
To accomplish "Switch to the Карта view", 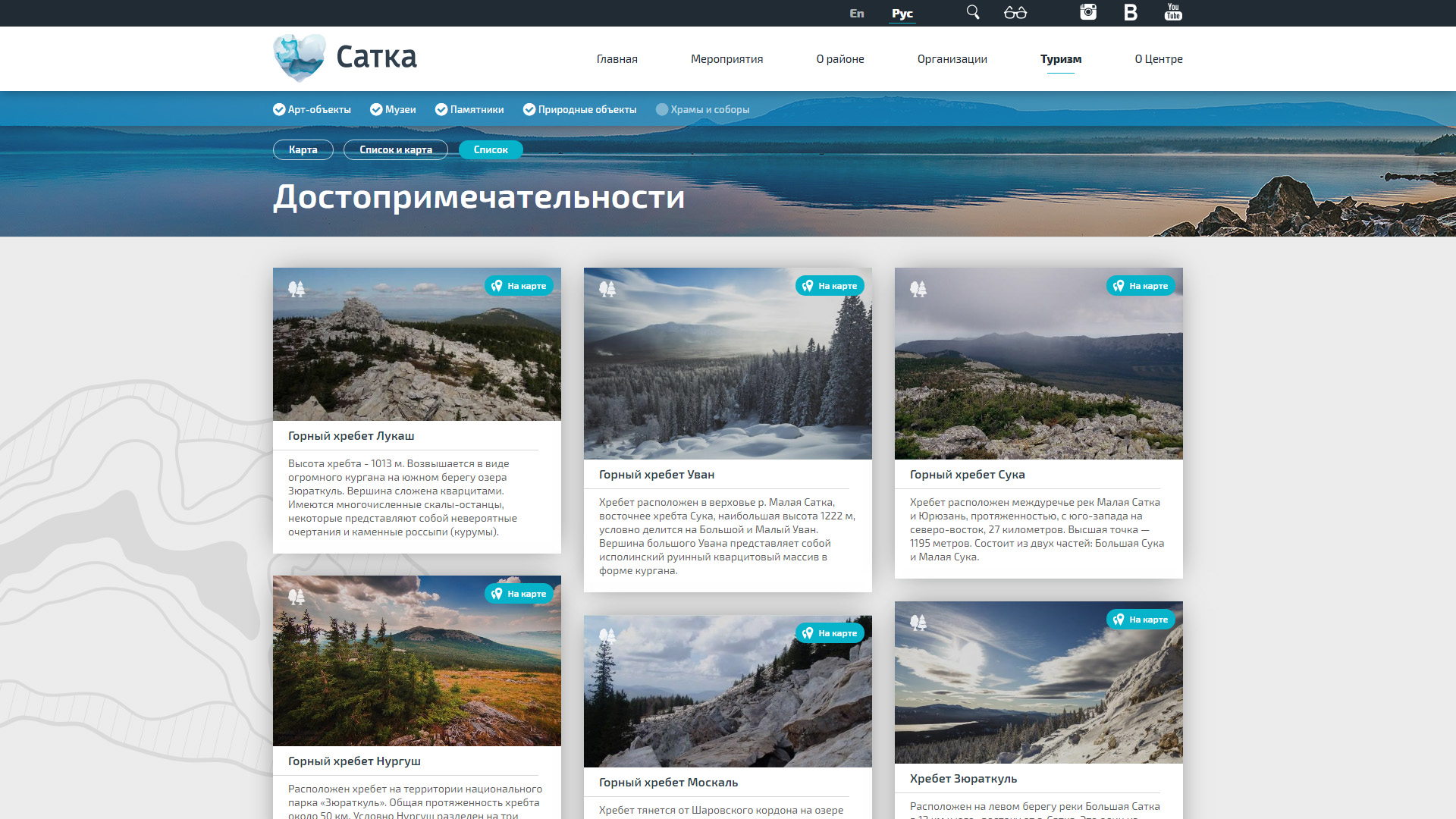I will (303, 150).
